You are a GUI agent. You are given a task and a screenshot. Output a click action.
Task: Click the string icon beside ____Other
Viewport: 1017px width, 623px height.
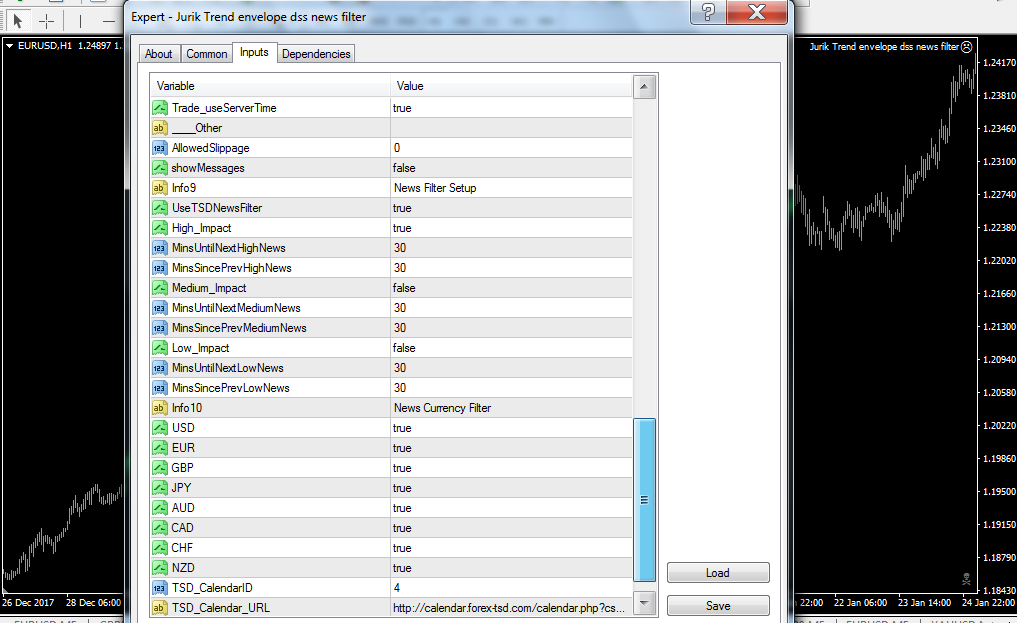tap(160, 128)
